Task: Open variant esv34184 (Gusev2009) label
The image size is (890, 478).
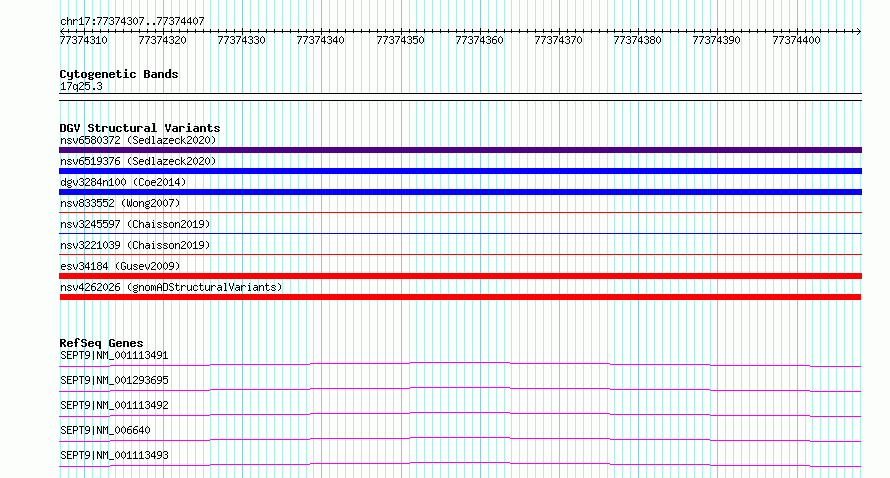Action: coord(120,266)
